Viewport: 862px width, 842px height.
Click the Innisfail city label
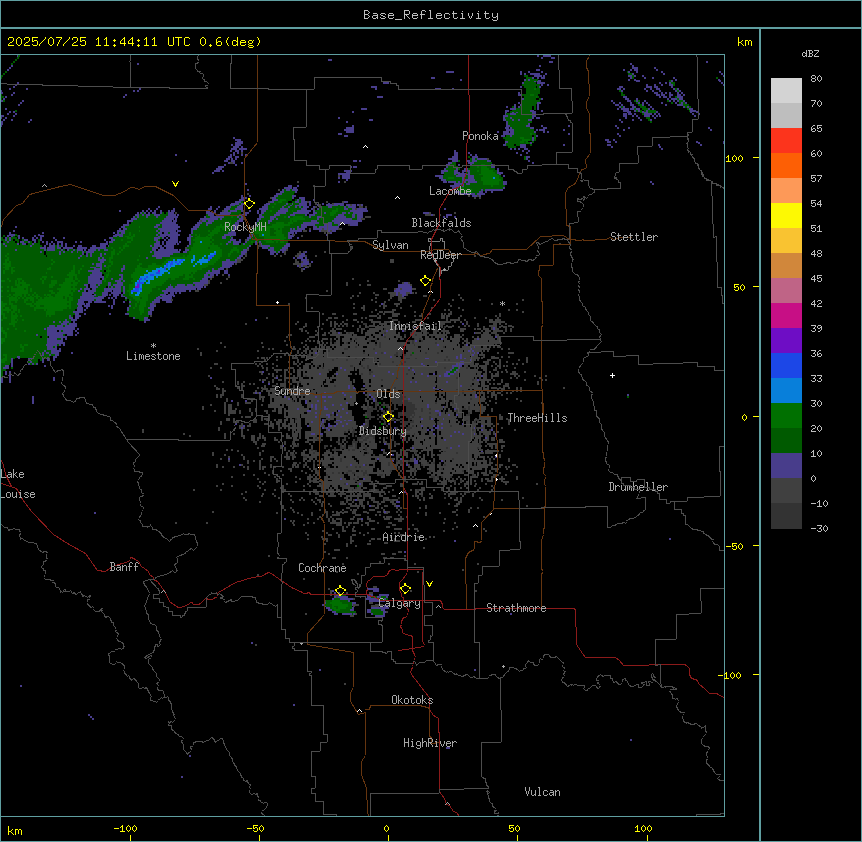click(x=416, y=326)
